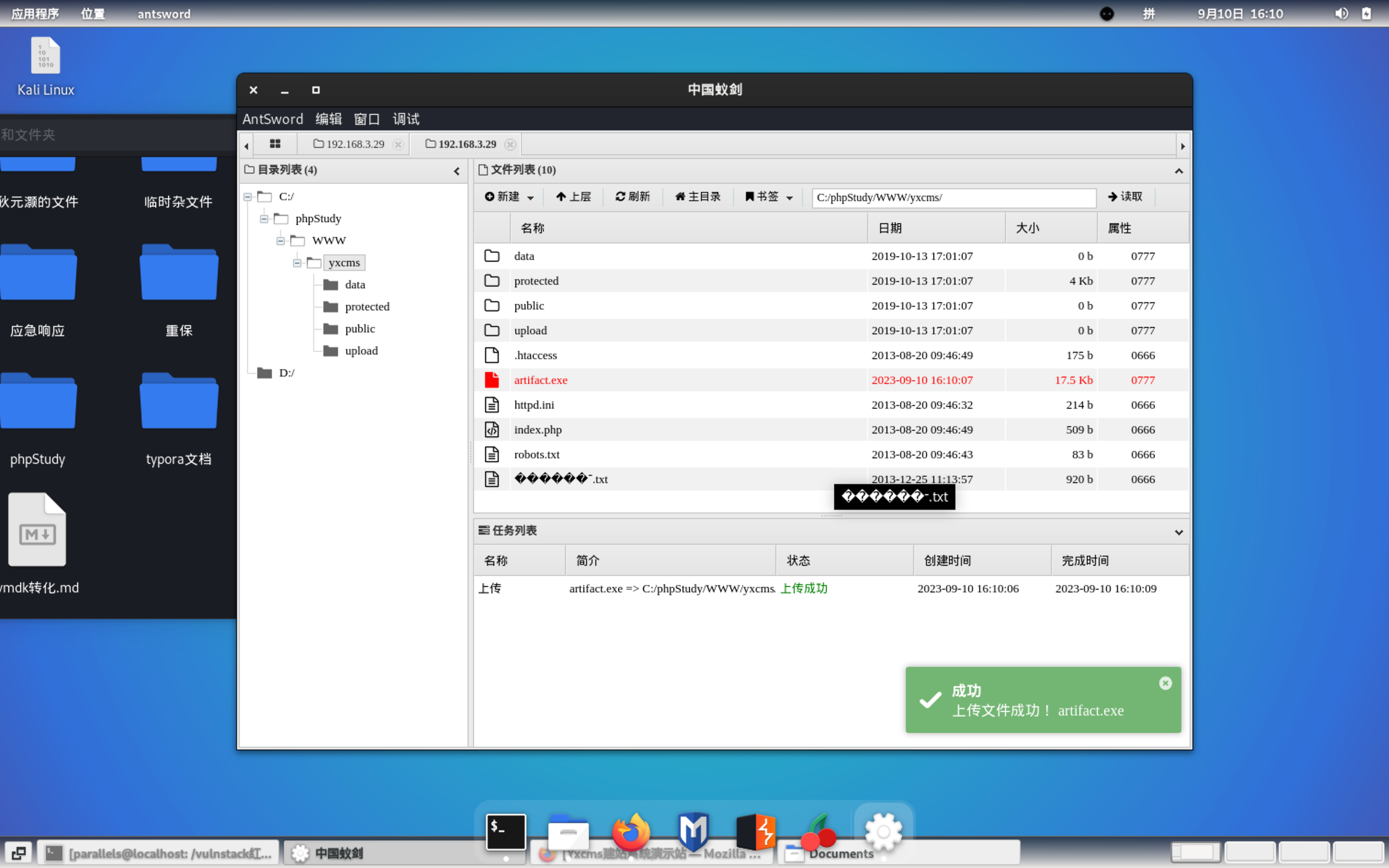Sort files by 名称 column header
The image size is (1389, 868).
tap(688, 228)
